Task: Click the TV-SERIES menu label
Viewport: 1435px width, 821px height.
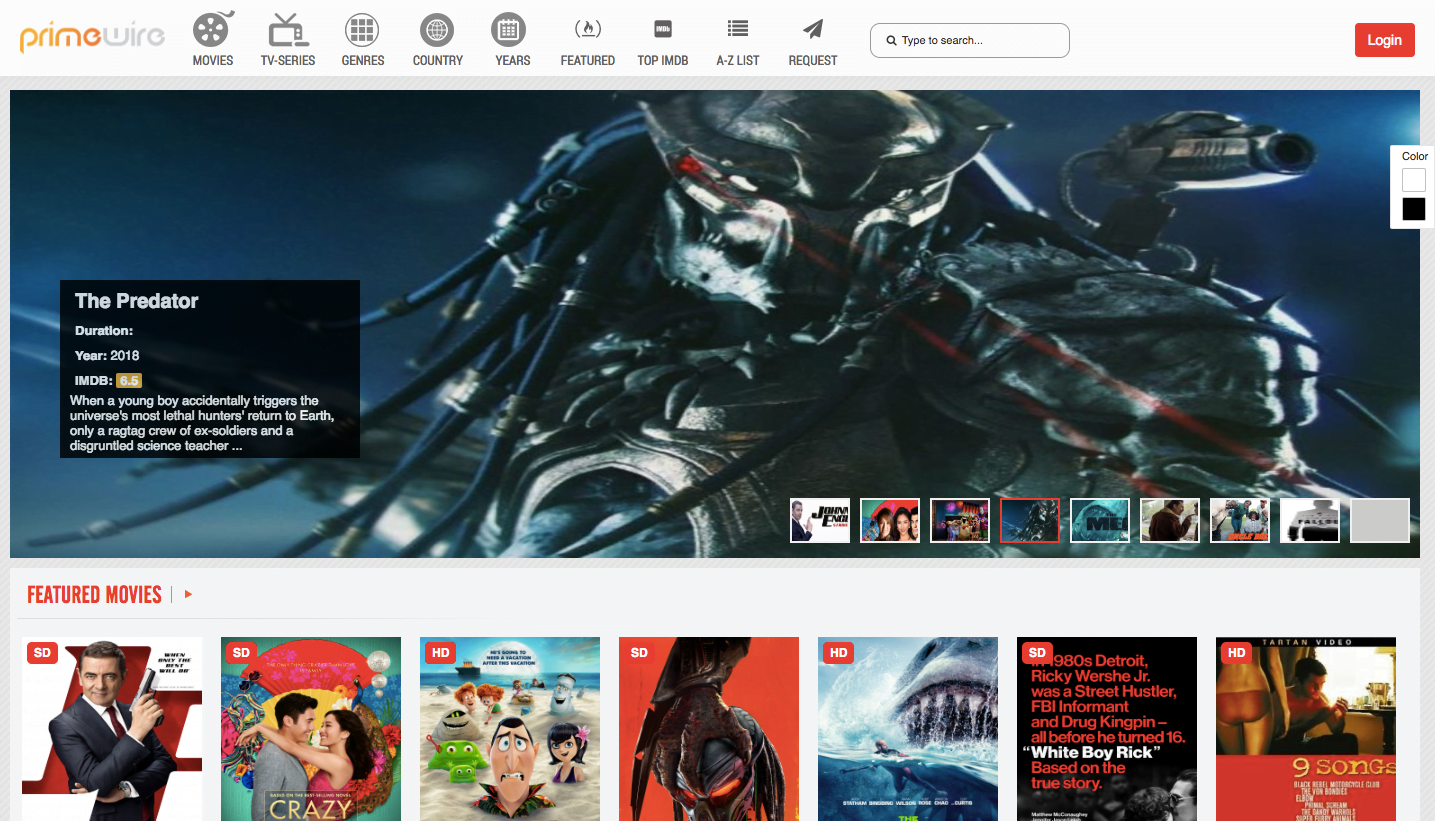Action: 288,60
